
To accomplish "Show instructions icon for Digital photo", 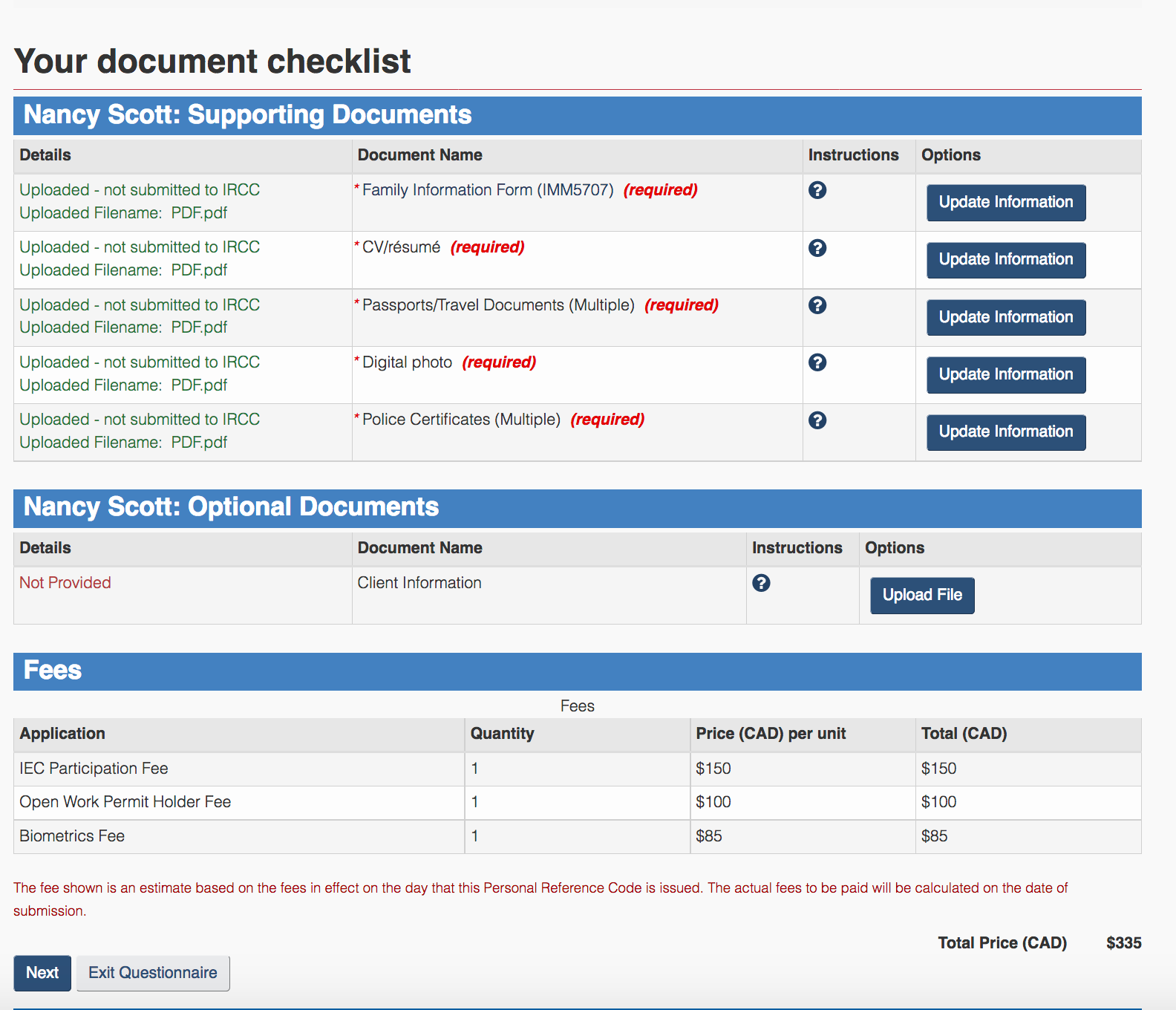I will [817, 362].
